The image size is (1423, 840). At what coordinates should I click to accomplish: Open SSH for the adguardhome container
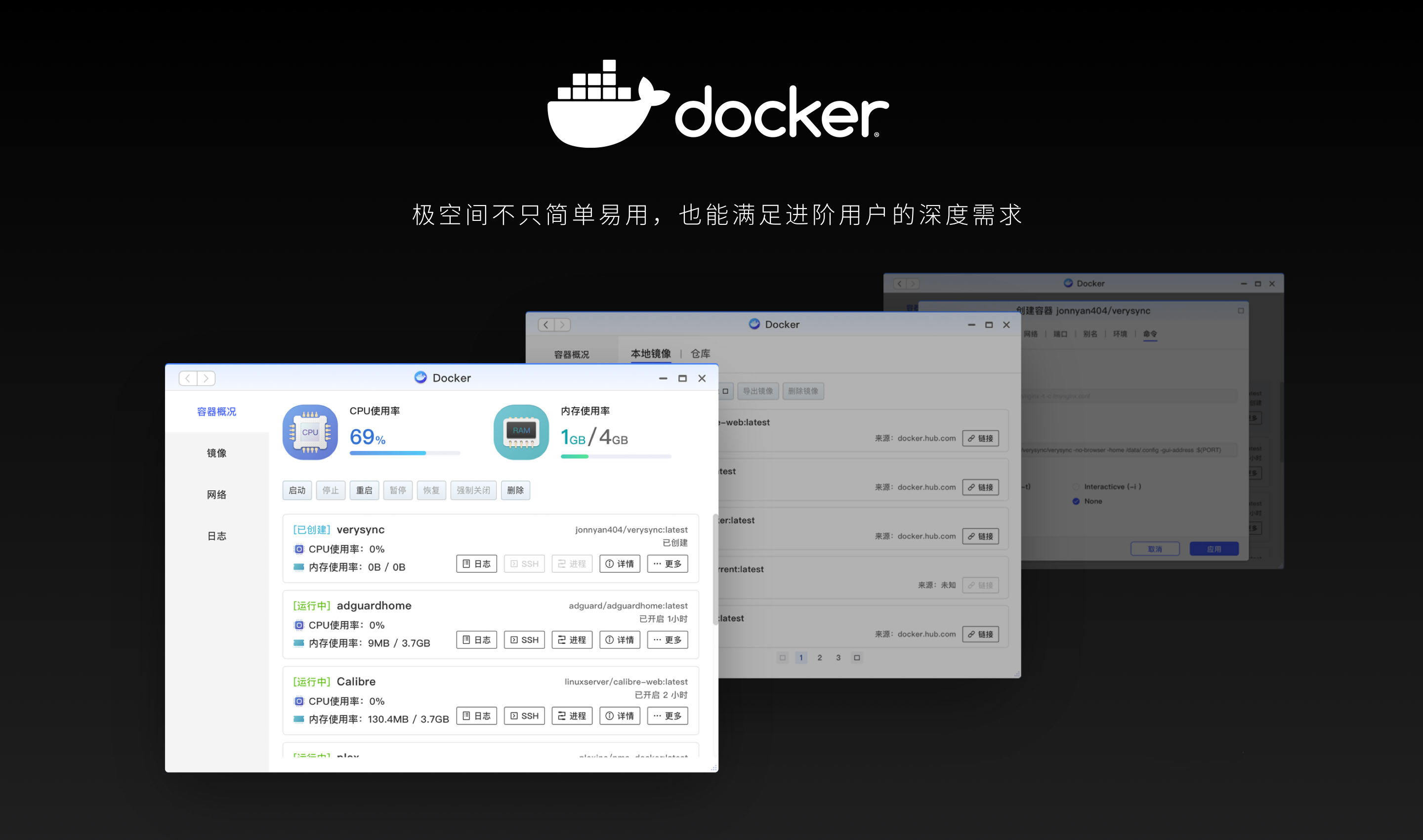pos(524,639)
